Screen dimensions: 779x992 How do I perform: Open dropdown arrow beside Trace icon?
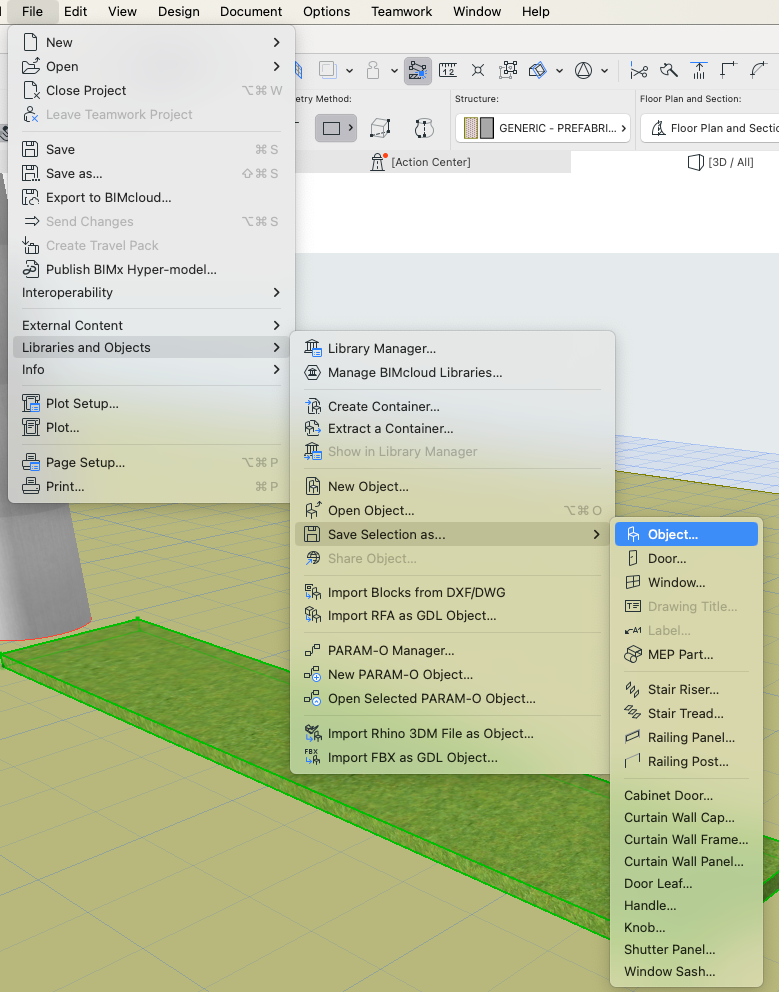tap(349, 71)
